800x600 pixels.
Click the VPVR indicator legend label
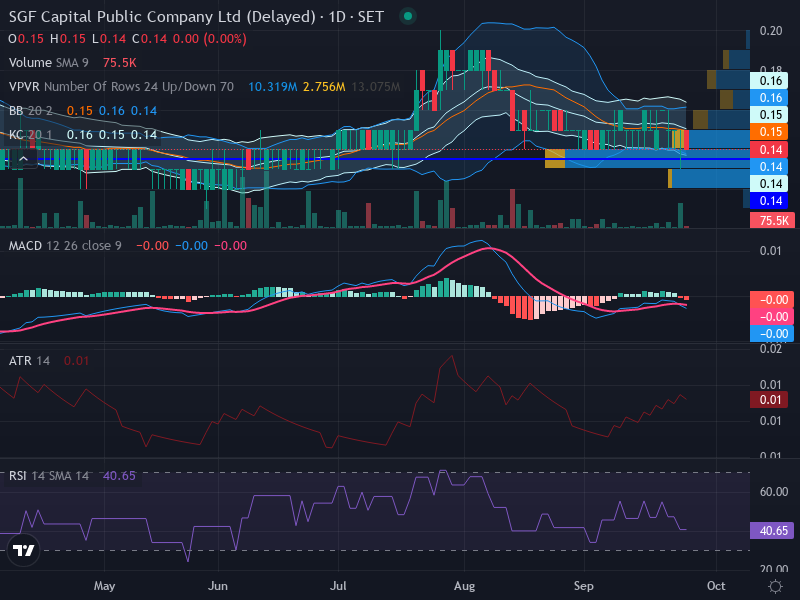(x=121, y=87)
